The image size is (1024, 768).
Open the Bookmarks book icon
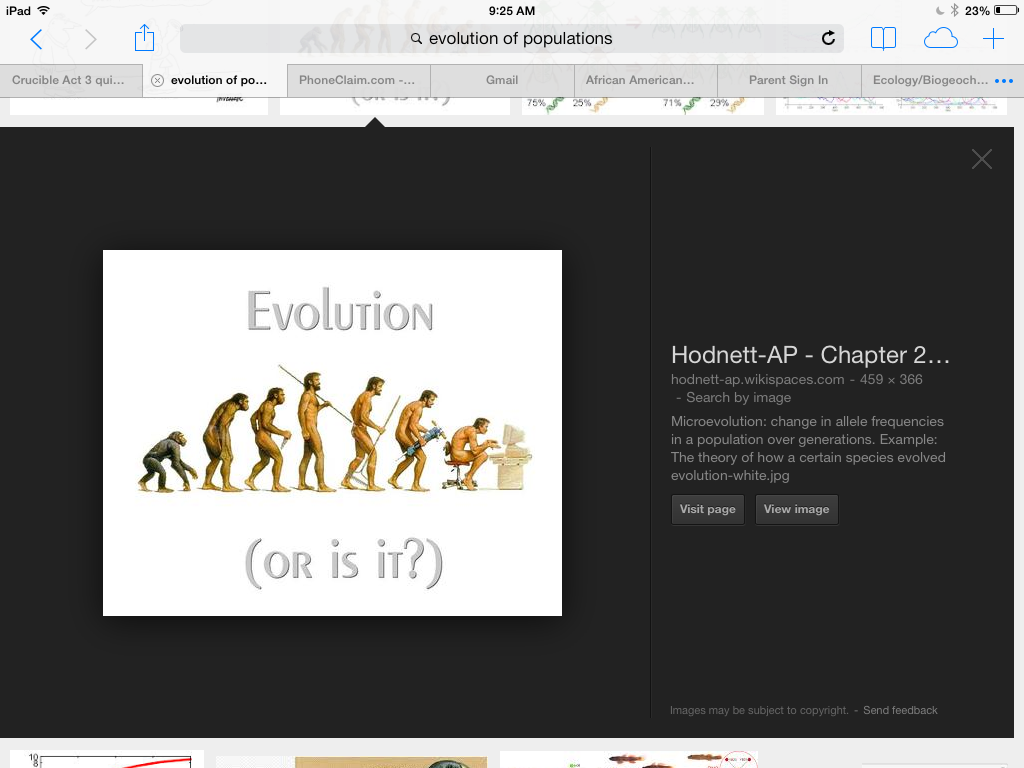point(883,39)
